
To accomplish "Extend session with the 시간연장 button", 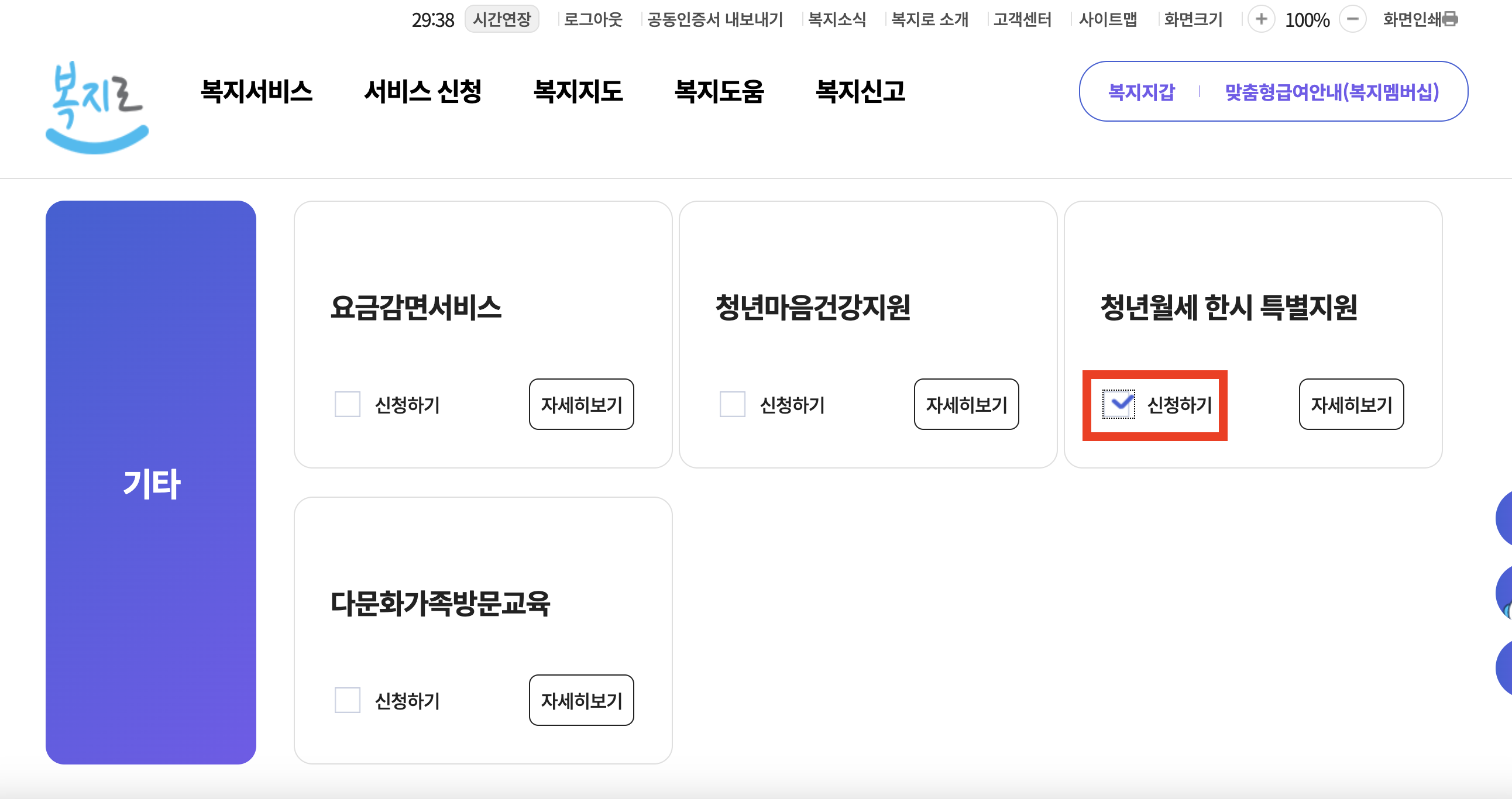I will click(501, 19).
